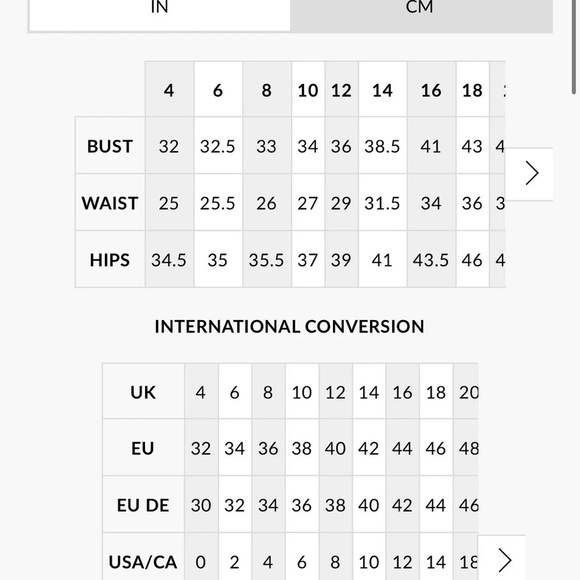Click the BUST row label
Viewport: 580px width, 580px height.
[x=110, y=145]
